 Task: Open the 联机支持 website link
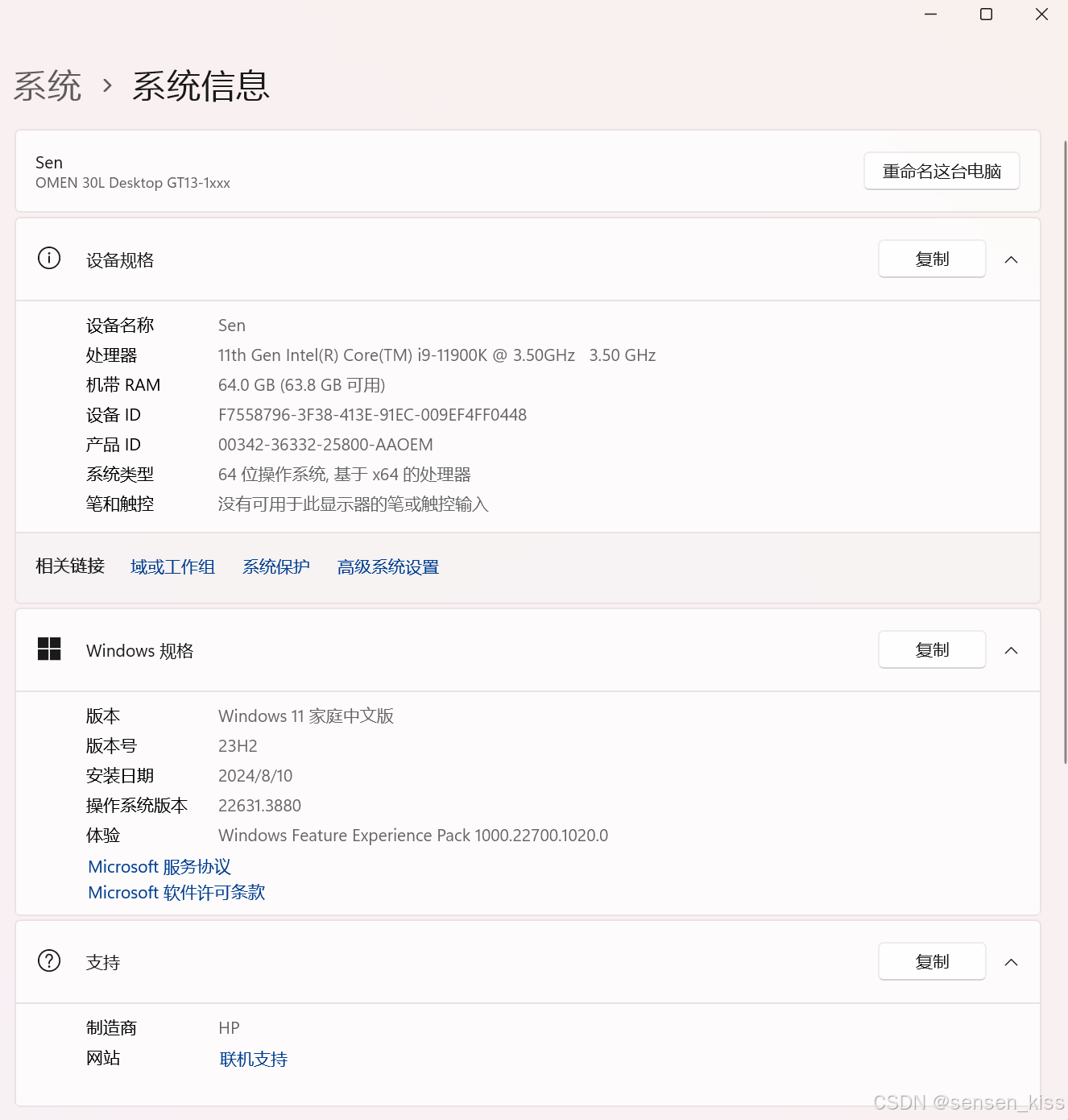254,1059
